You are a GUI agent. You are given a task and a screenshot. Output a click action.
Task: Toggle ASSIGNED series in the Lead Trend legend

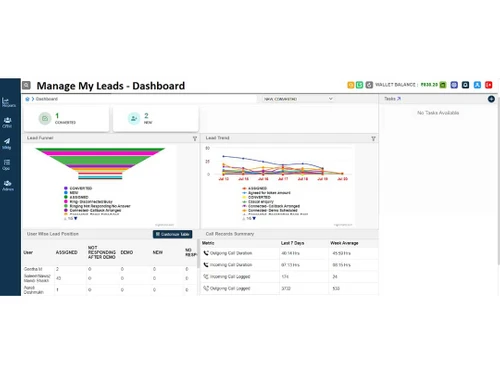(255, 188)
